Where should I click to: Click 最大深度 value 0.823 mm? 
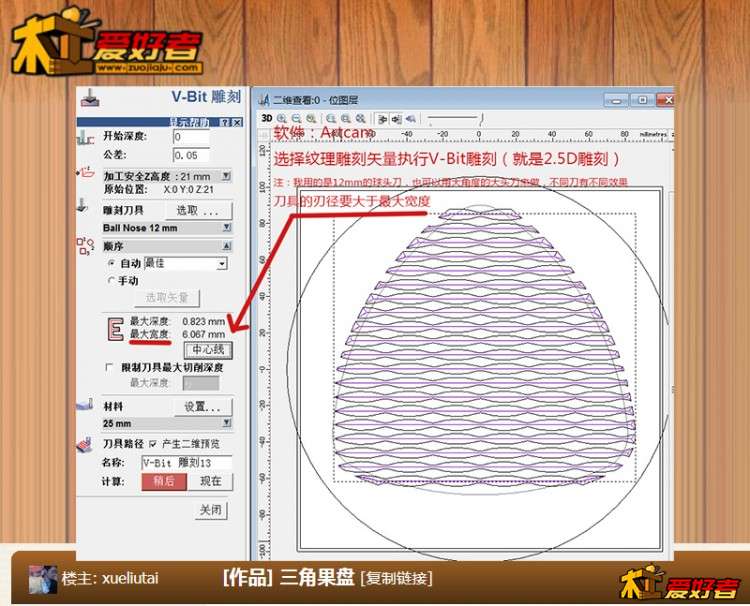pos(204,321)
